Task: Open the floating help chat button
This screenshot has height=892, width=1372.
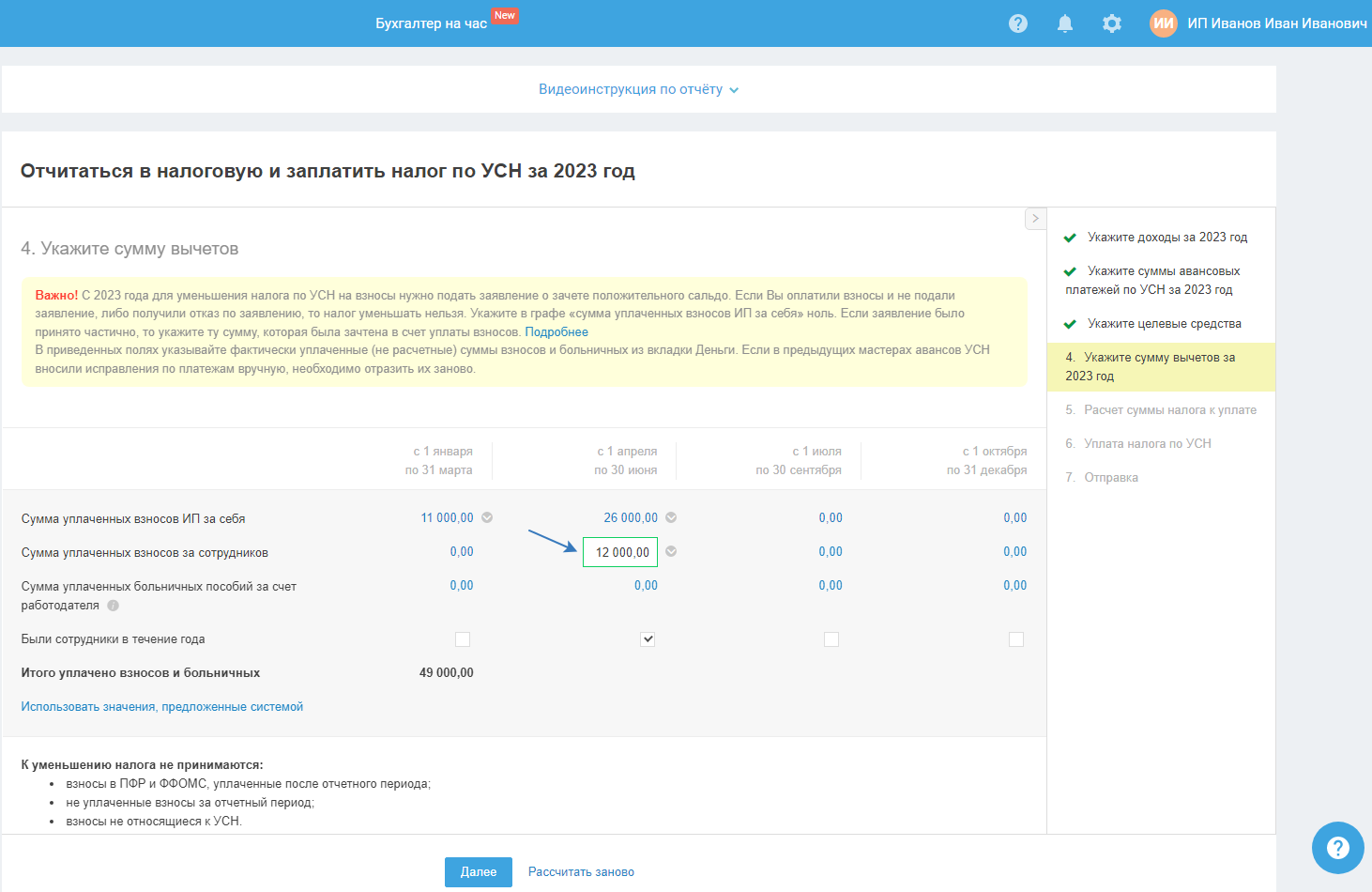Action: pyautogui.click(x=1337, y=848)
